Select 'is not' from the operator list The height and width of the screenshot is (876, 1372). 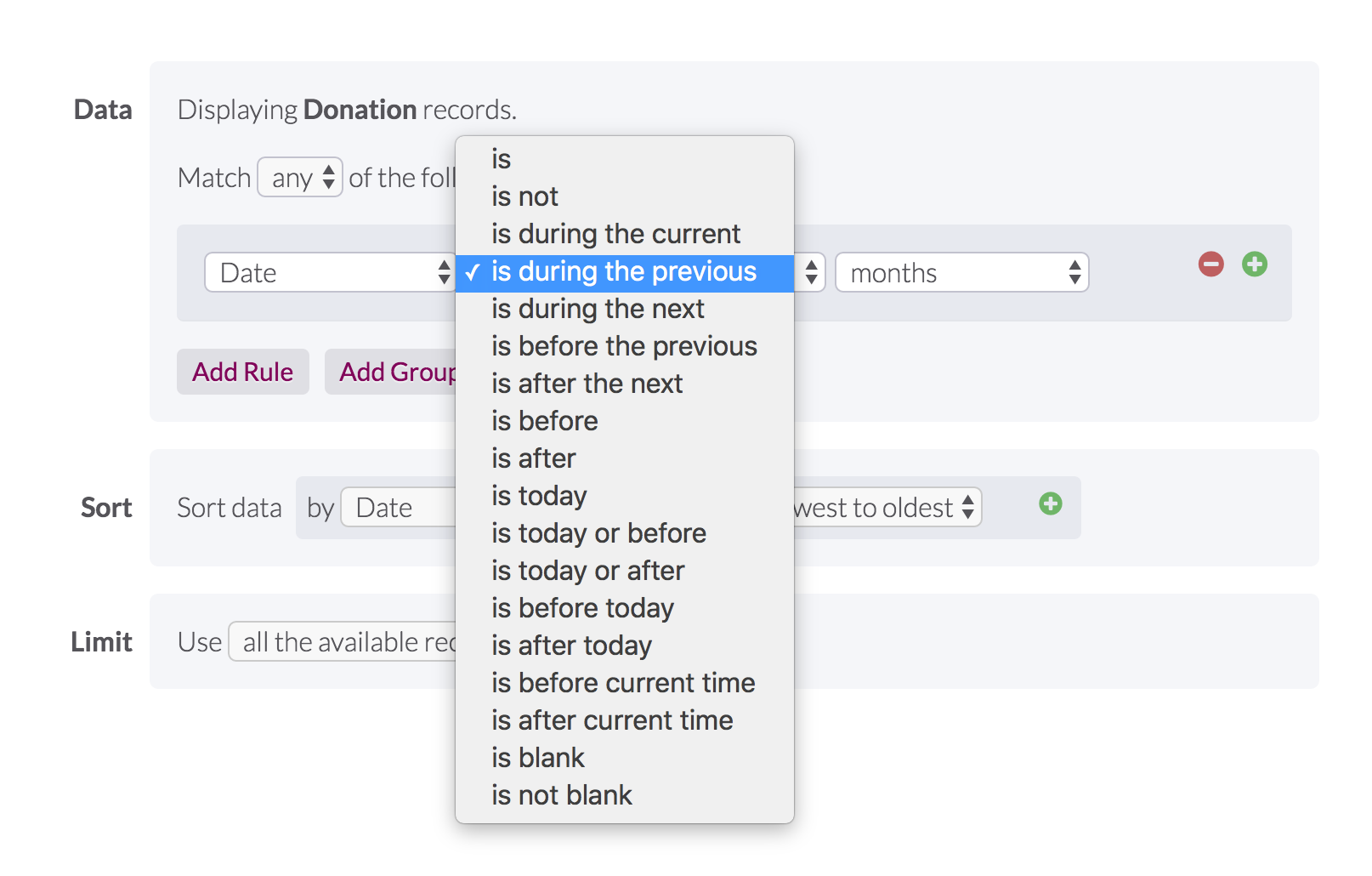coord(524,197)
